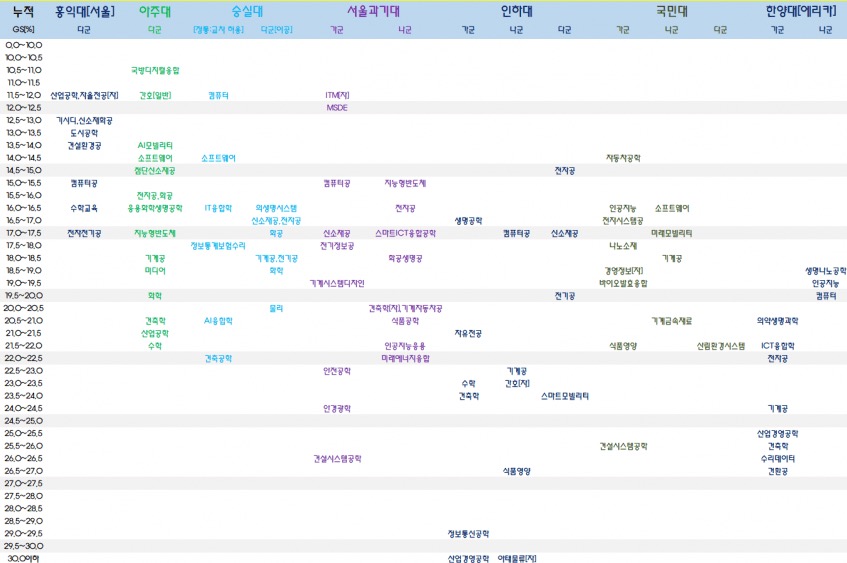This screenshot has width=847, height=563.
Task: Click the '전자공,화공' cell
Action: click(155, 196)
